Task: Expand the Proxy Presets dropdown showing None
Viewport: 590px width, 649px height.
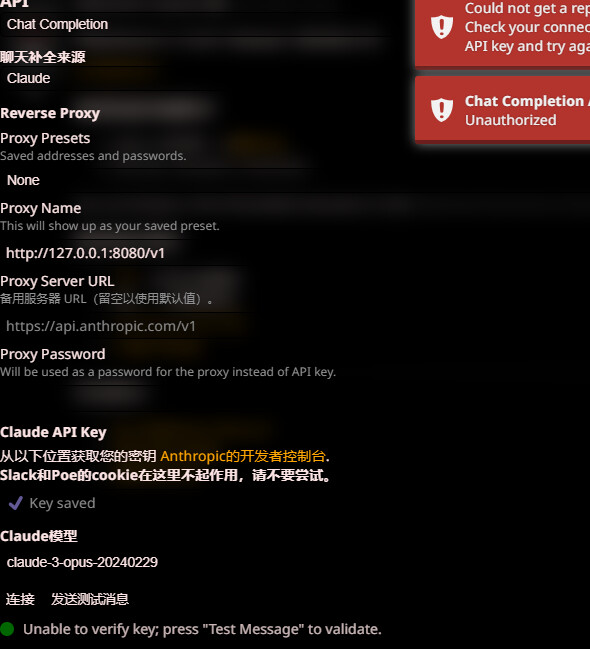Action: click(195, 180)
